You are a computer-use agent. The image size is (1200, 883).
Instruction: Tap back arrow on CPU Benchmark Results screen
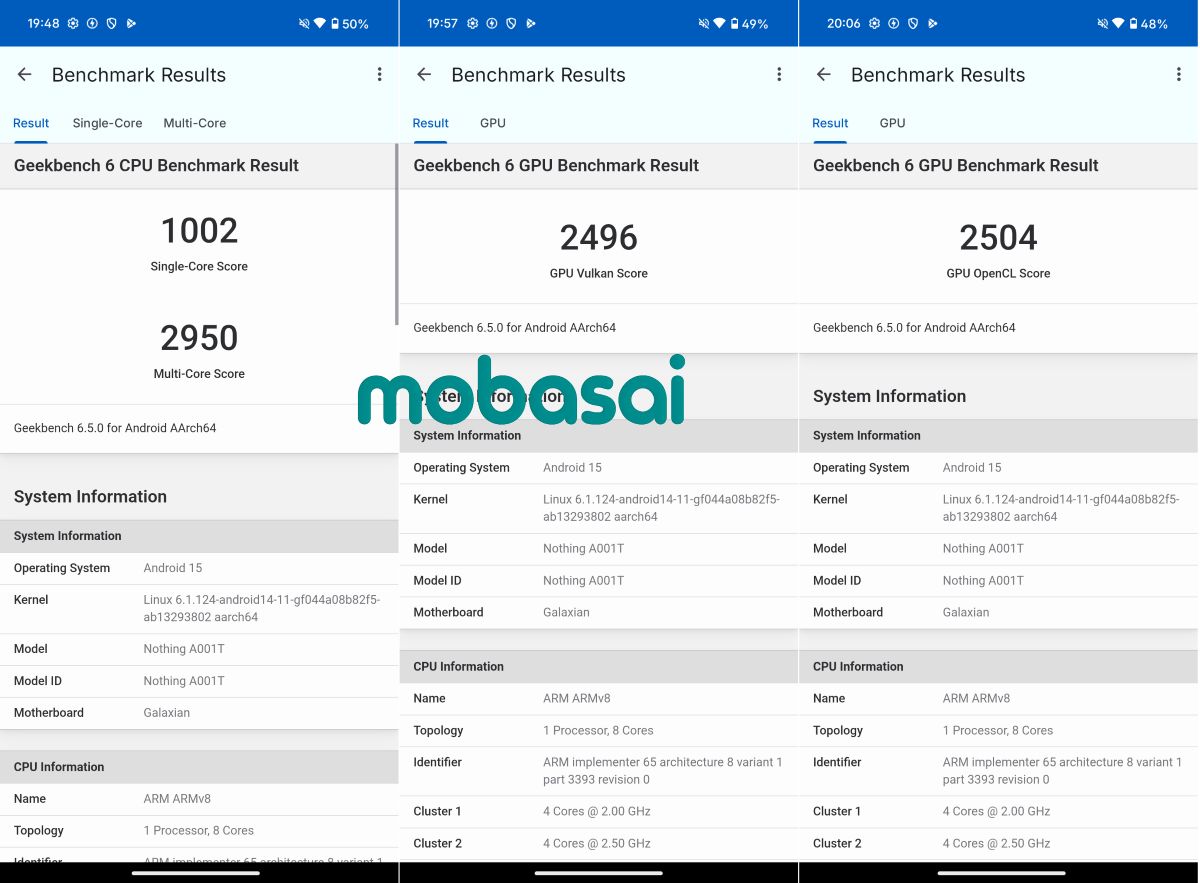pos(25,75)
